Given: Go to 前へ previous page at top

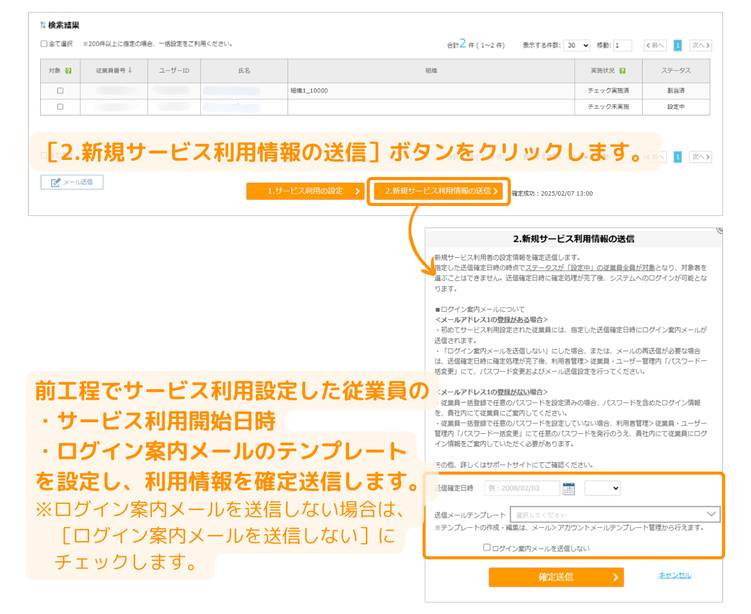Looking at the screenshot, I should click(655, 45).
